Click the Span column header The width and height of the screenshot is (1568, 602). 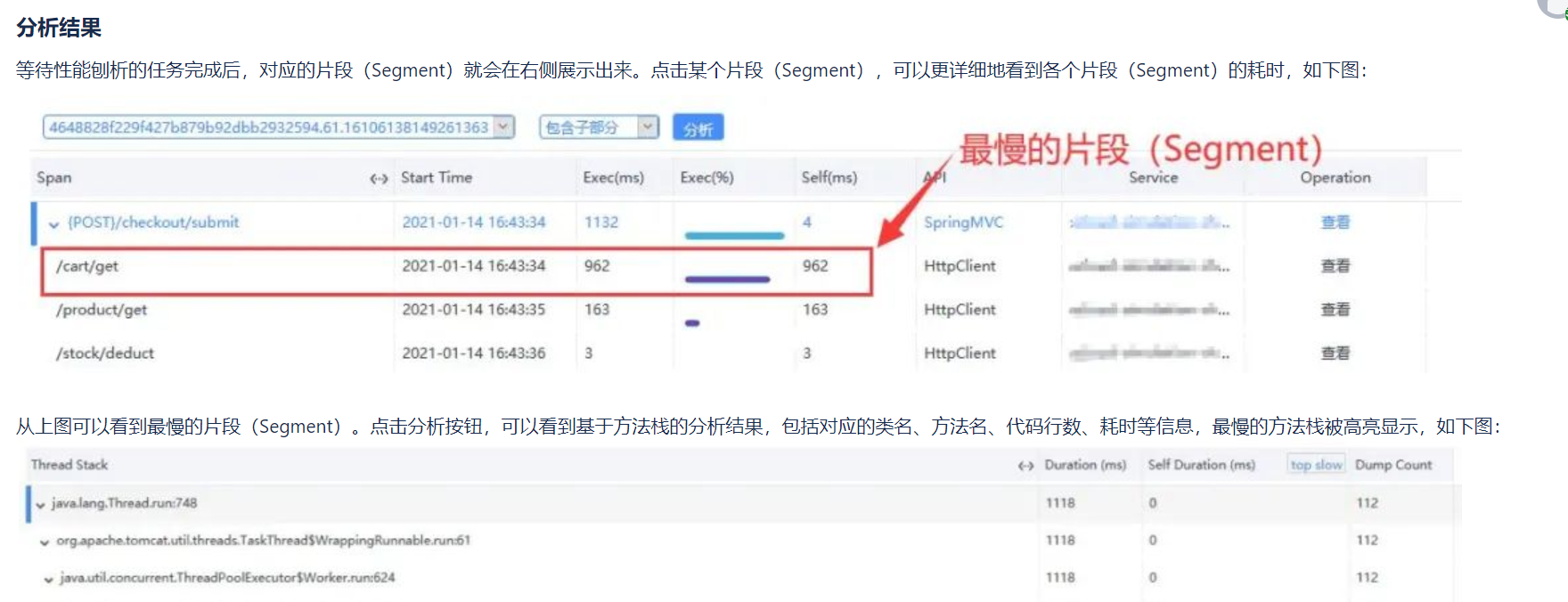coord(53,177)
